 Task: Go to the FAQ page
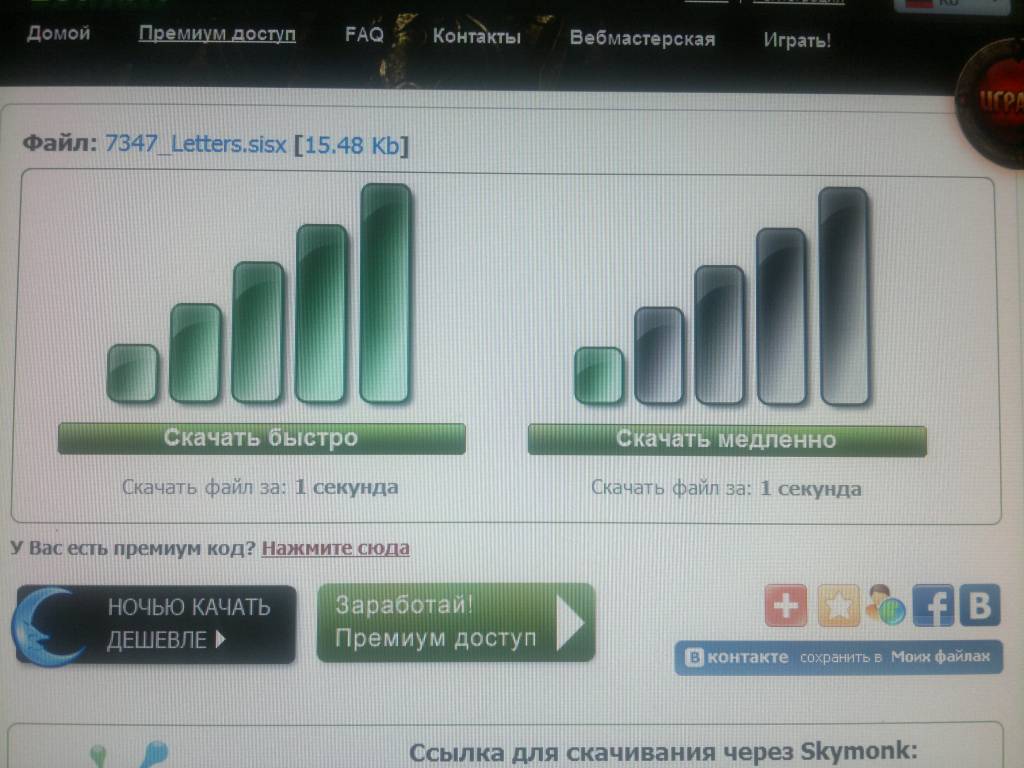pyautogui.click(x=364, y=35)
